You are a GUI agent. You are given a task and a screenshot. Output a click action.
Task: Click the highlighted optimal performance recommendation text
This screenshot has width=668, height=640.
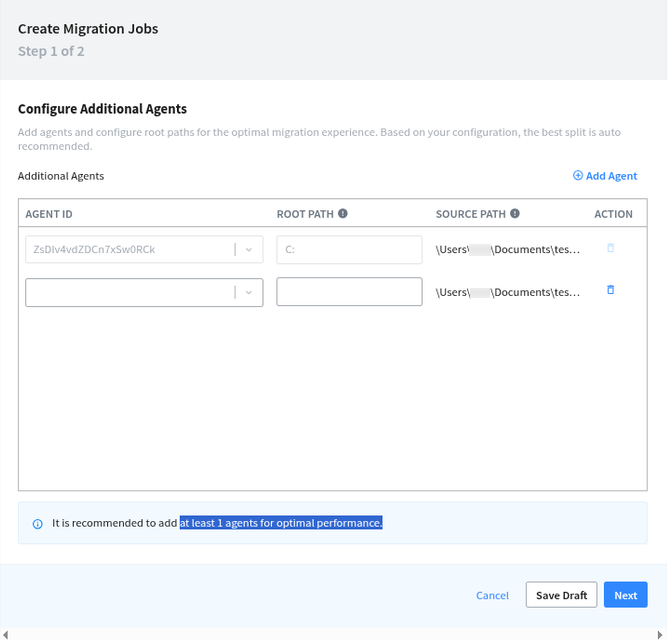(x=281, y=523)
